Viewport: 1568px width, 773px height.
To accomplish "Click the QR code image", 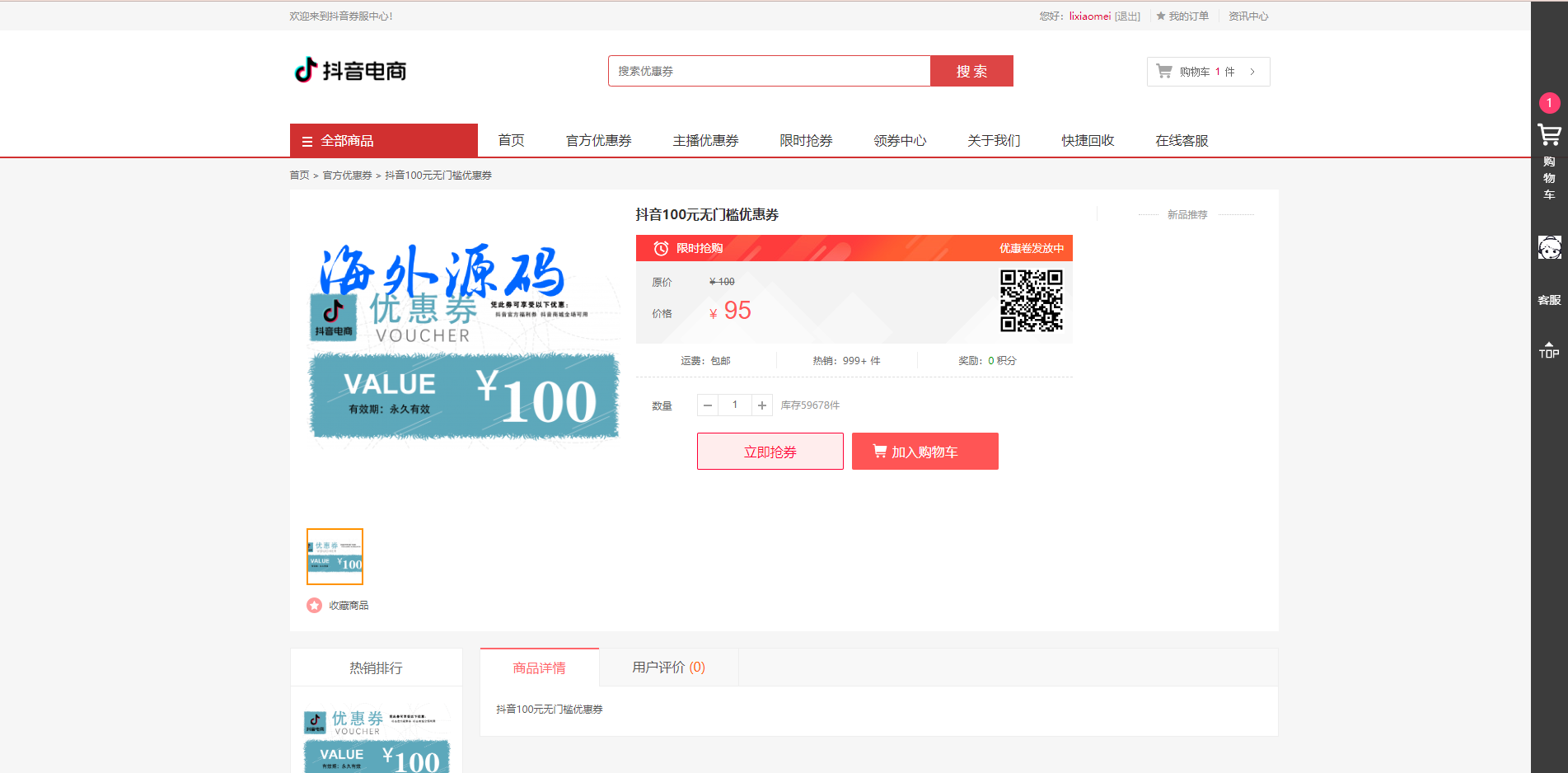I will pyautogui.click(x=1031, y=301).
